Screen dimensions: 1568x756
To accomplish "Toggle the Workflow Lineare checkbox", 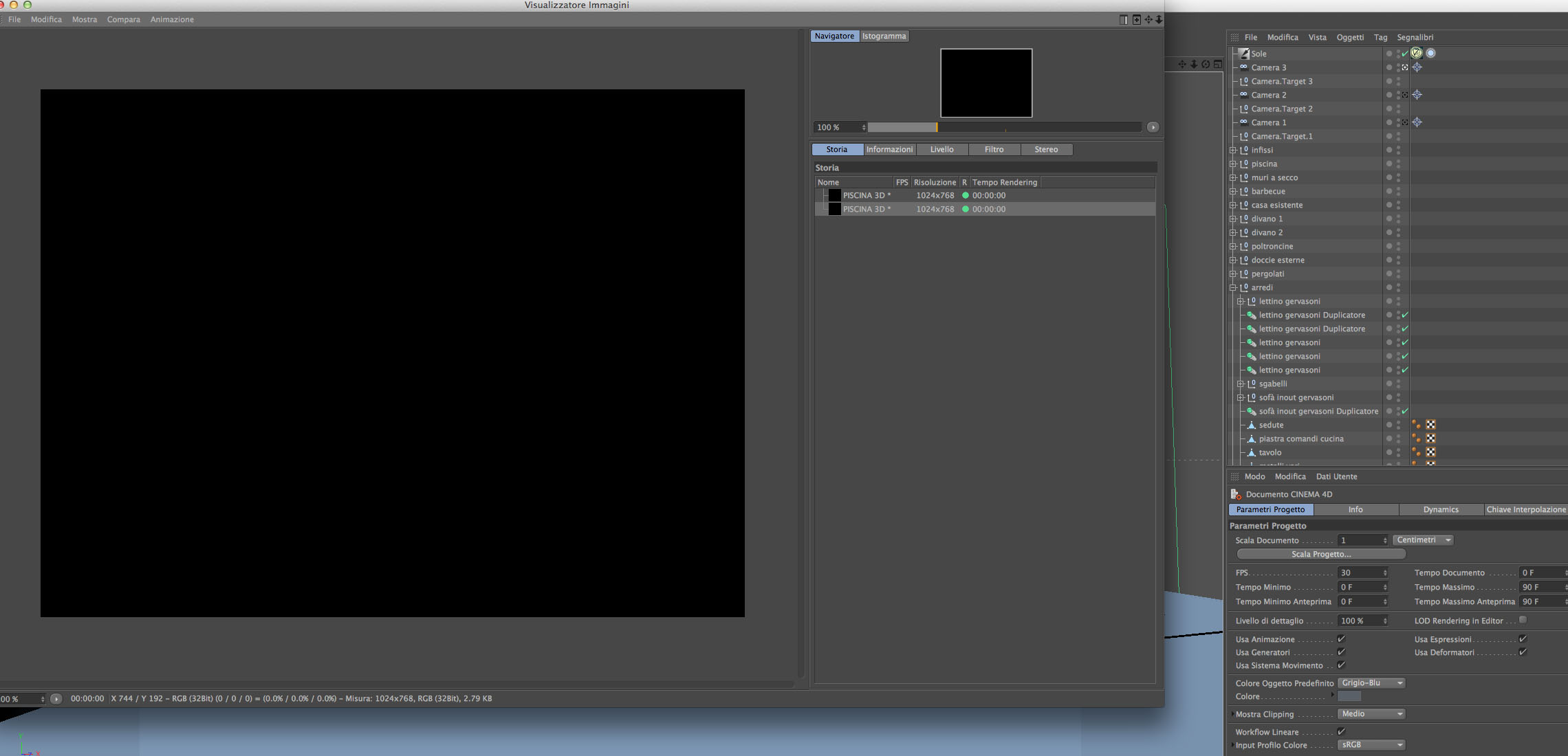I will pos(1341,731).
